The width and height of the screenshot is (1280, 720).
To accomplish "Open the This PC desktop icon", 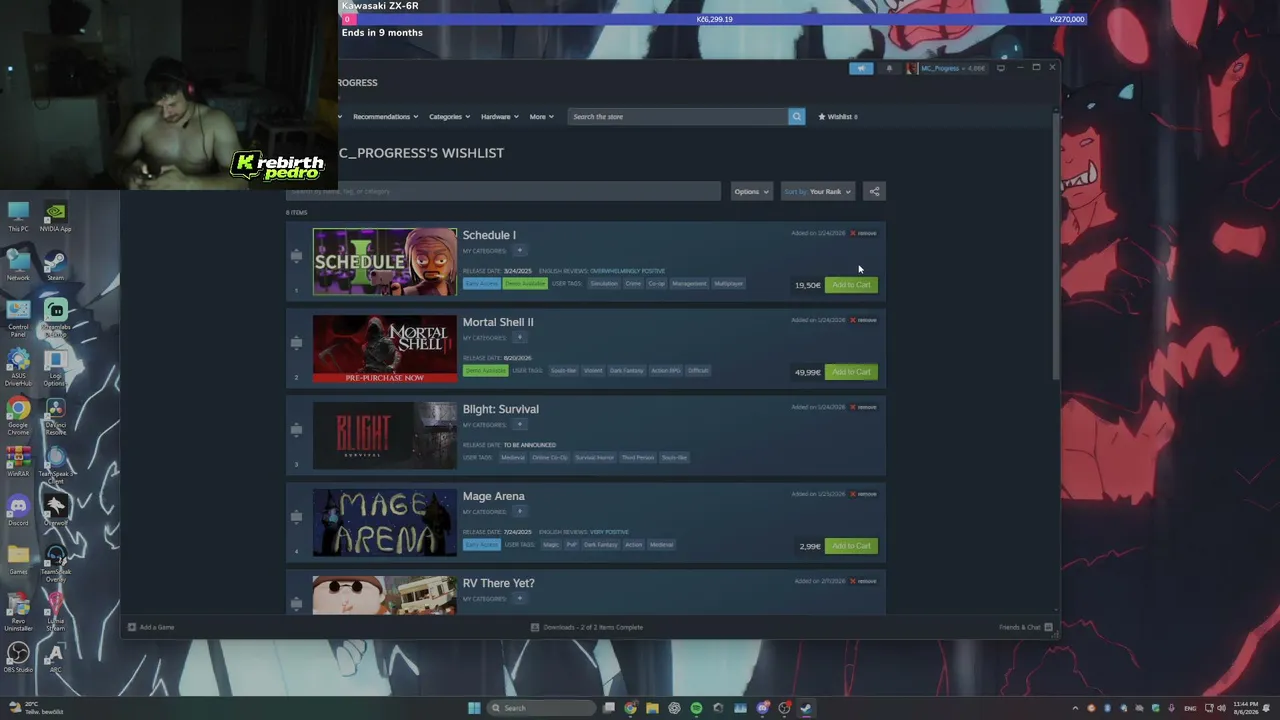I will tap(18, 214).
